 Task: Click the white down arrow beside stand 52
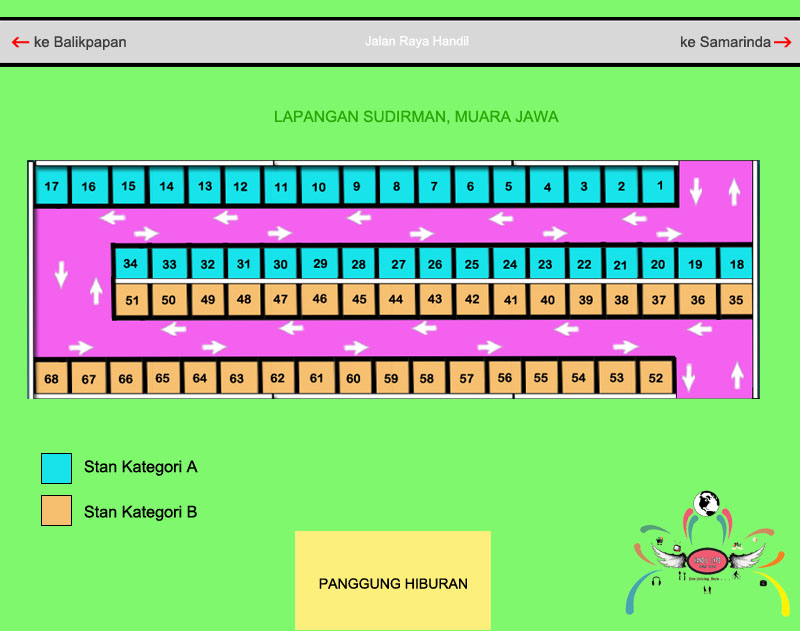pos(688,377)
